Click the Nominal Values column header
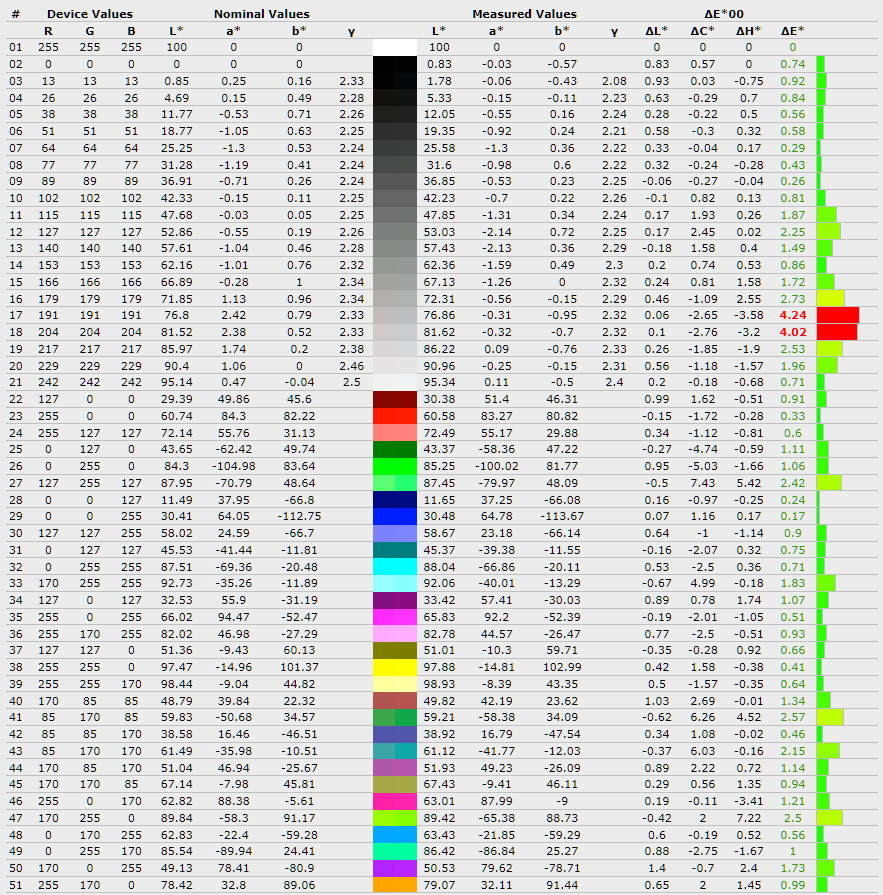883x895 pixels. click(x=261, y=14)
